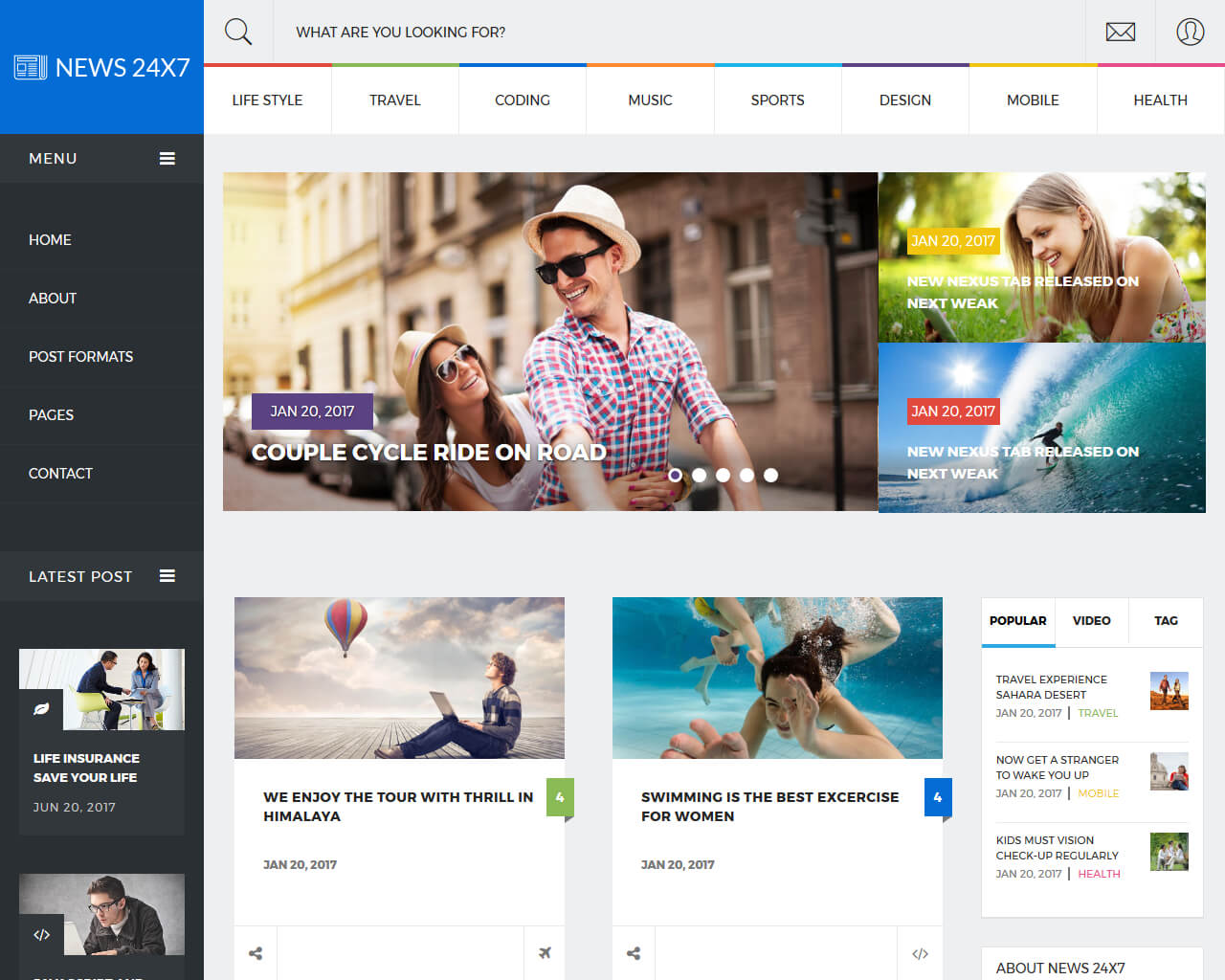
Task: Click the envelope mail icon in header
Action: (1120, 31)
